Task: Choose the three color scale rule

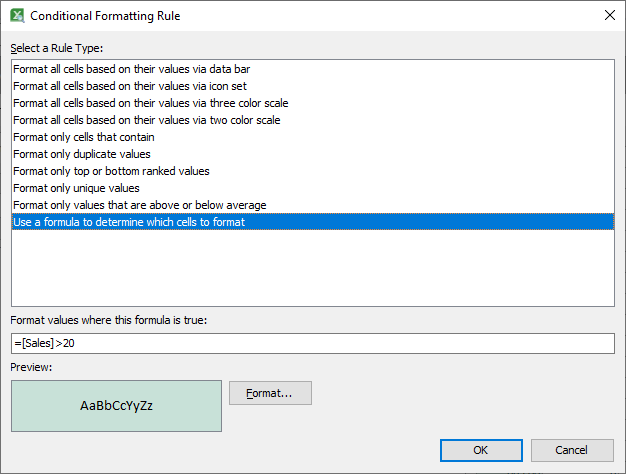Action: click(313, 103)
